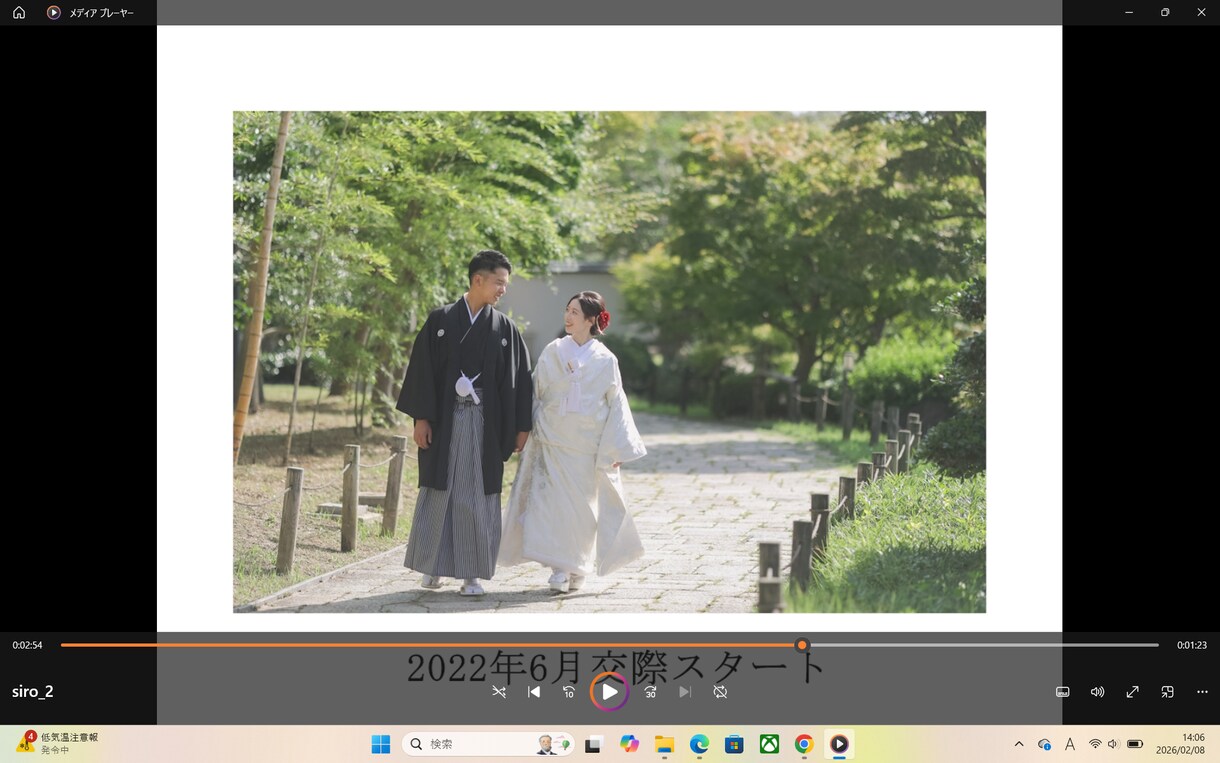This screenshot has width=1220, height=763.
Task: Toggle shuffle playback
Action: click(499, 692)
